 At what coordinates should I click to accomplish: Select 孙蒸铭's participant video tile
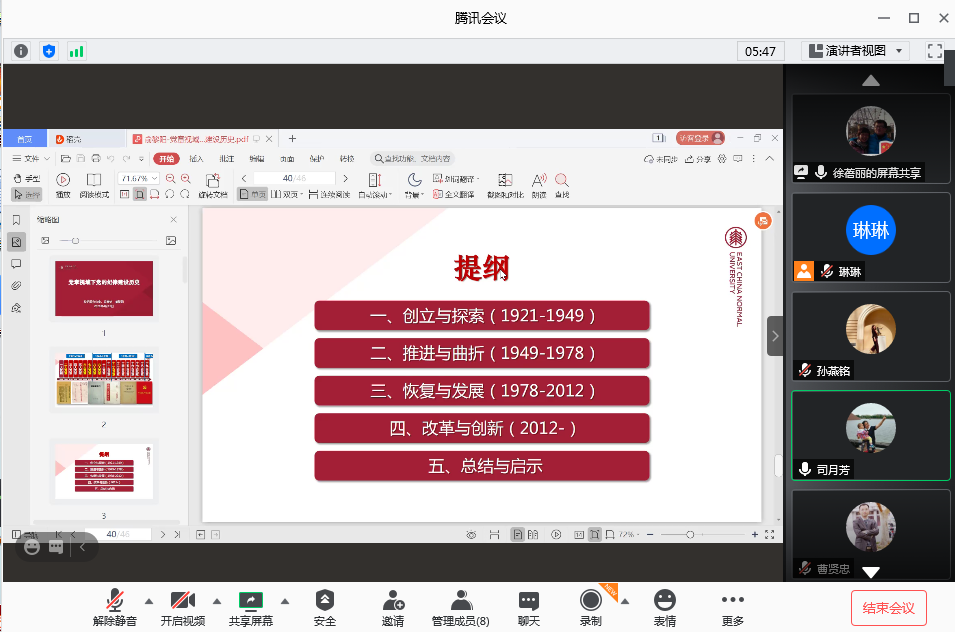870,336
